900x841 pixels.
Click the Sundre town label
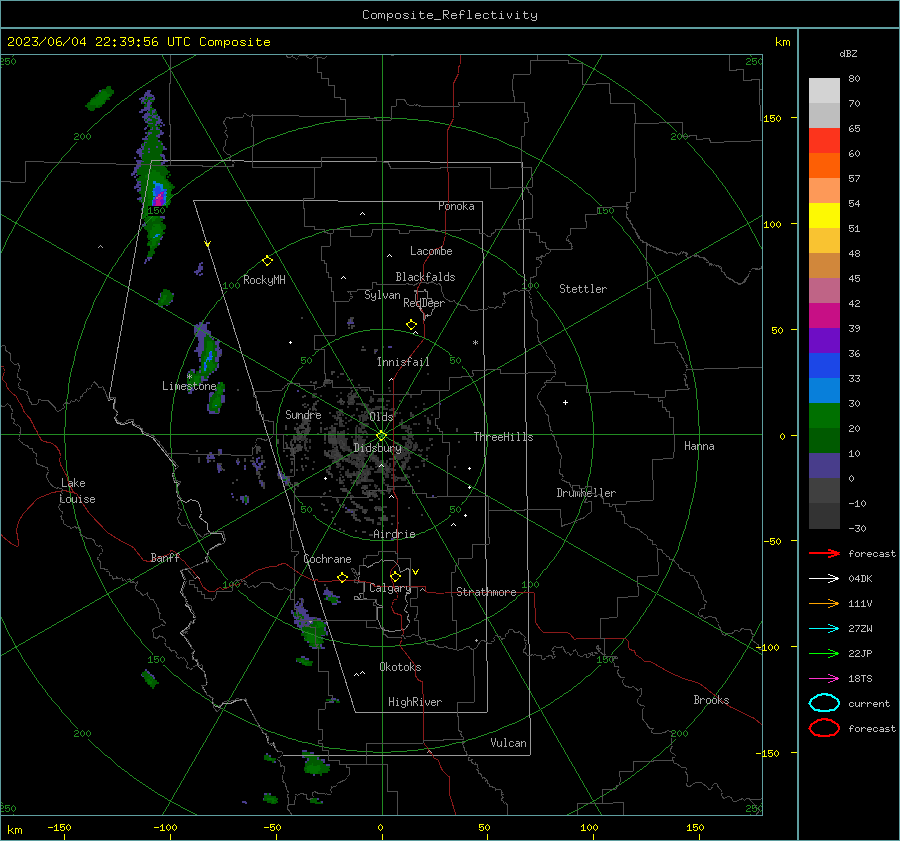pos(303,414)
